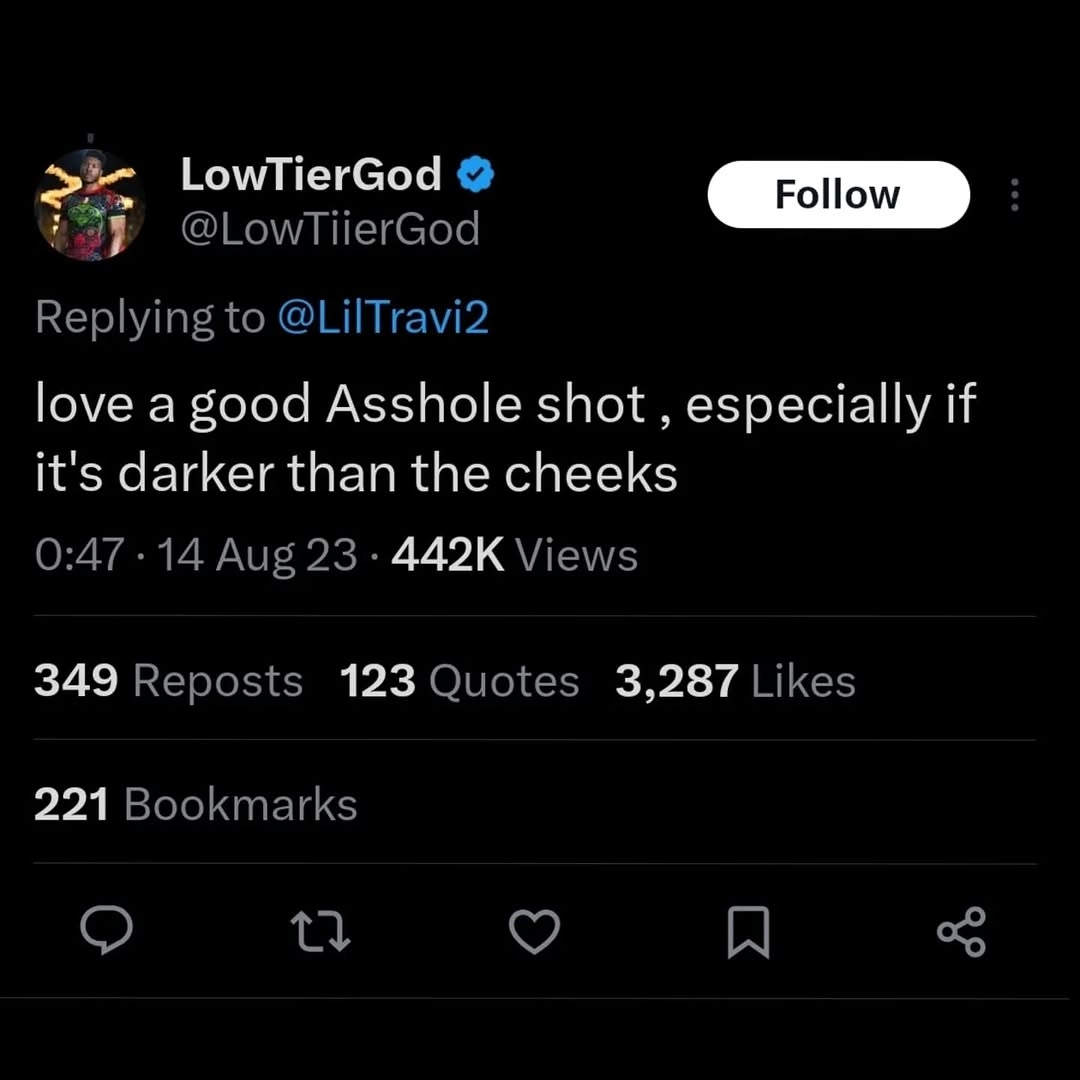Like the tweet with the heart icon

pos(534,931)
